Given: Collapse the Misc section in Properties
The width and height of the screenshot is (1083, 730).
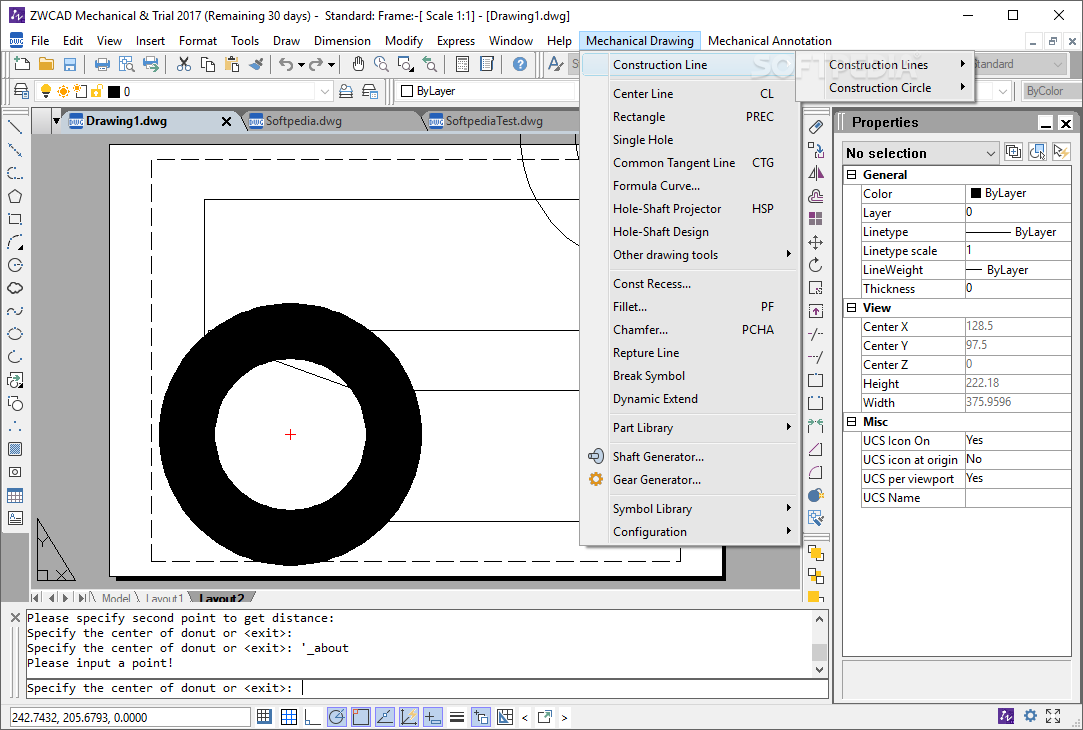Looking at the screenshot, I should [x=852, y=422].
